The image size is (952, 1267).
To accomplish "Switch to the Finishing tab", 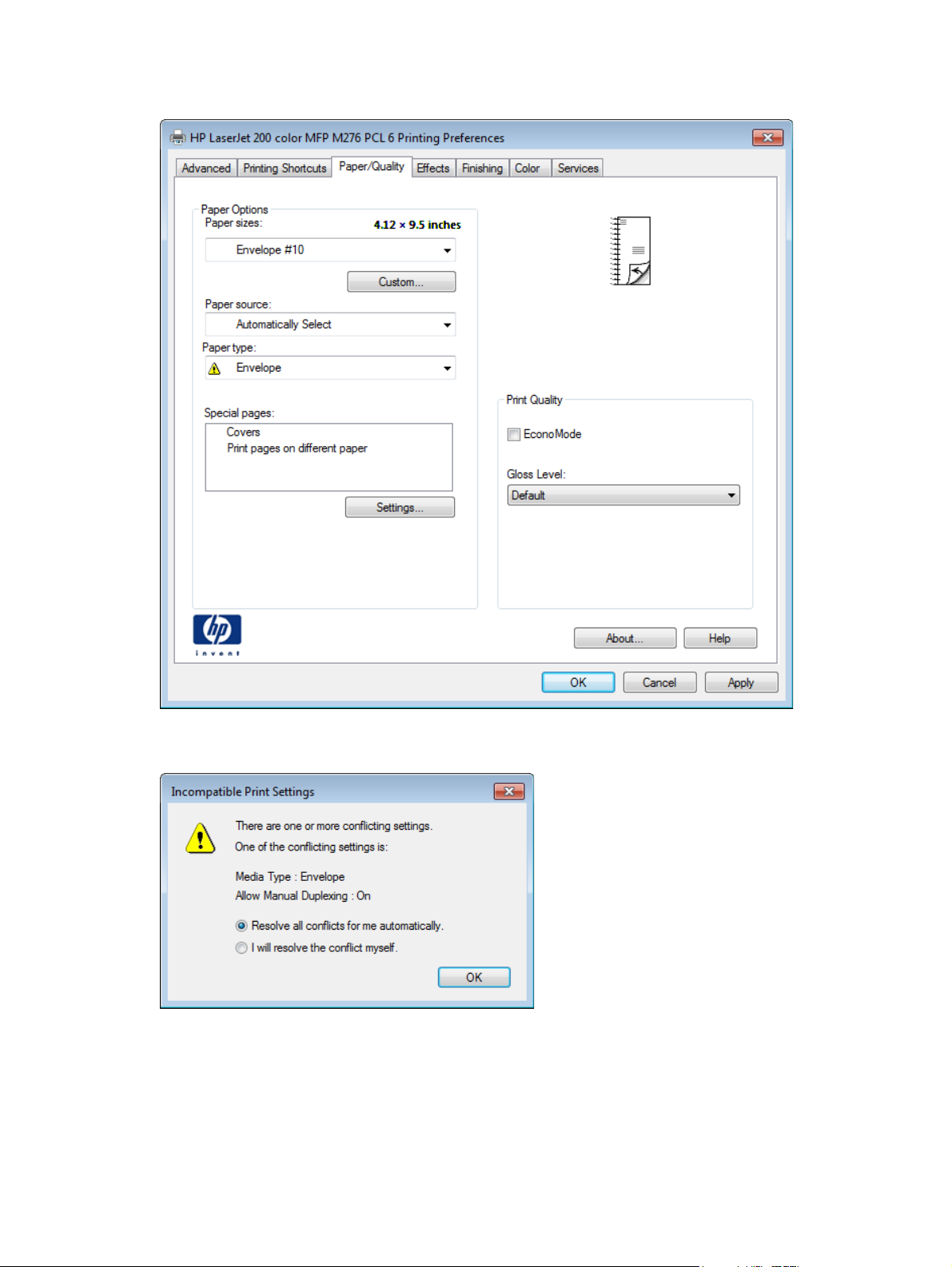I will [482, 168].
